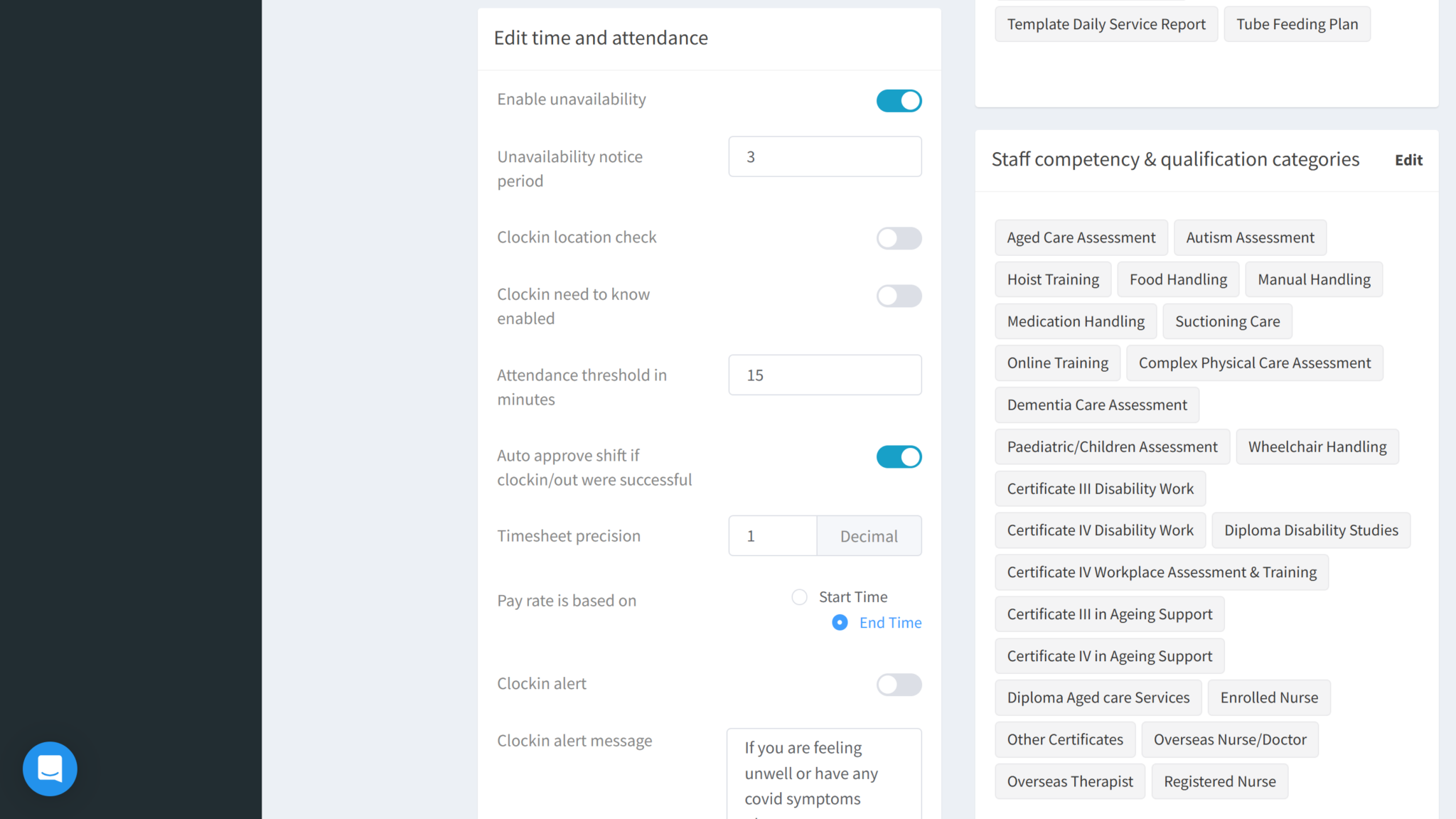Click Template Daily Service Report
Screen dimensions: 1456x819
coord(1106,23)
